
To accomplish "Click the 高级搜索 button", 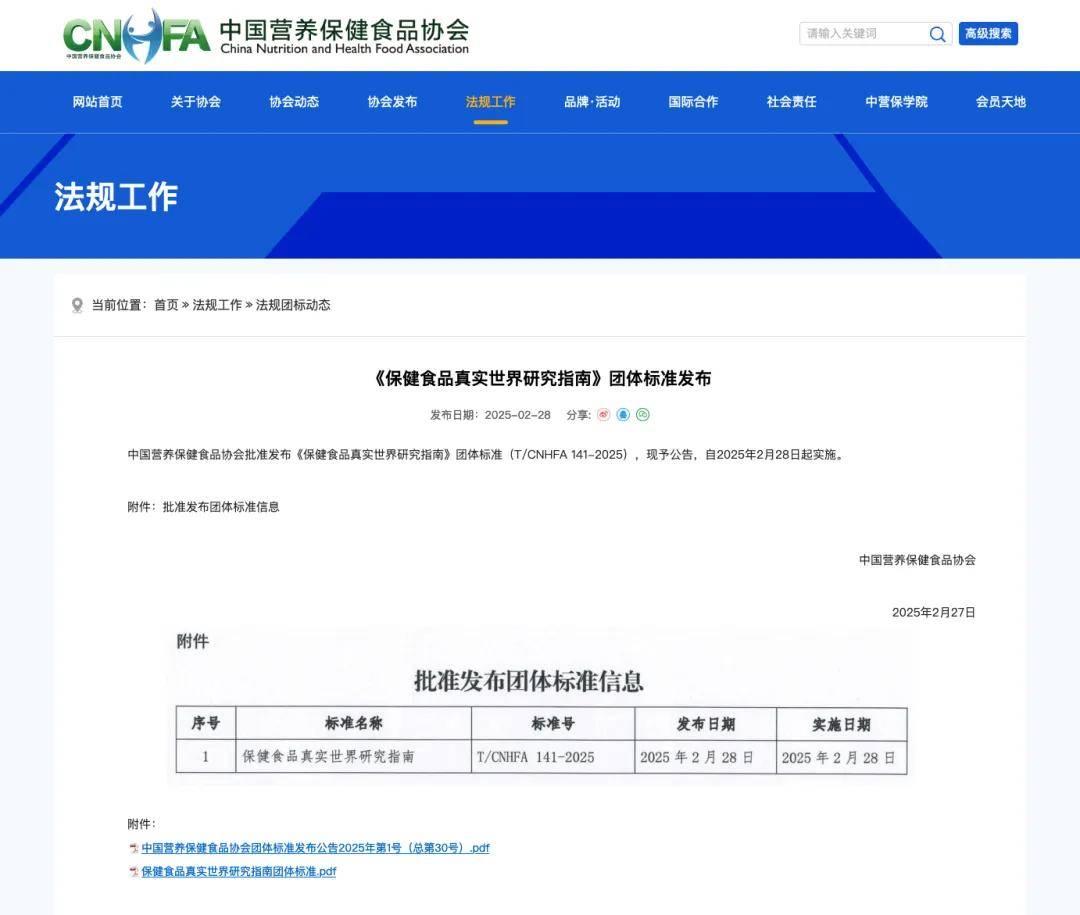I will pos(988,34).
